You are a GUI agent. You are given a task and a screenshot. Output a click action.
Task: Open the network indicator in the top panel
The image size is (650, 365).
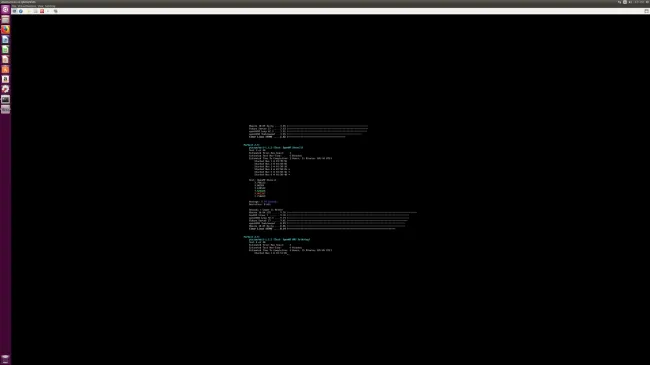point(619,2)
